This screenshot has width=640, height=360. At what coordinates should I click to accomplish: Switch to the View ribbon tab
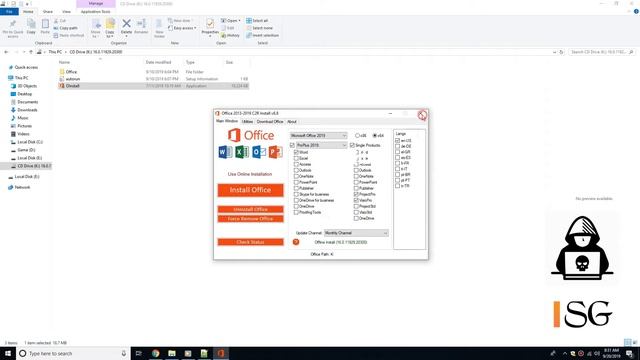click(66, 12)
